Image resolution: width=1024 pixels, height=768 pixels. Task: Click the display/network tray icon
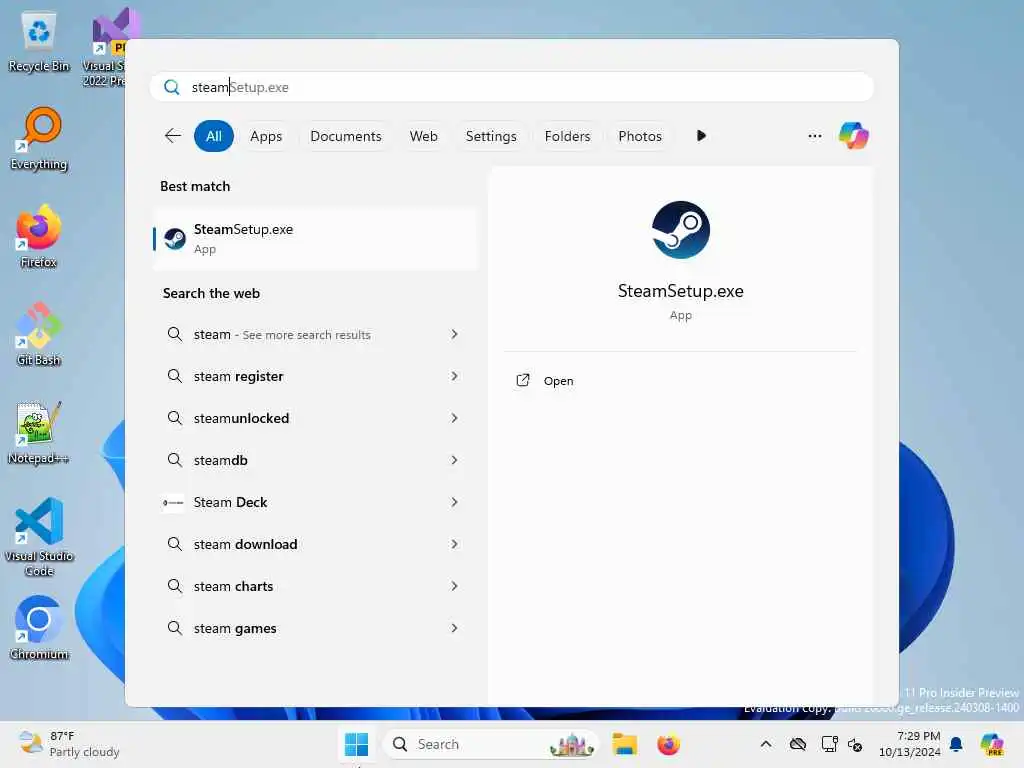tap(829, 744)
